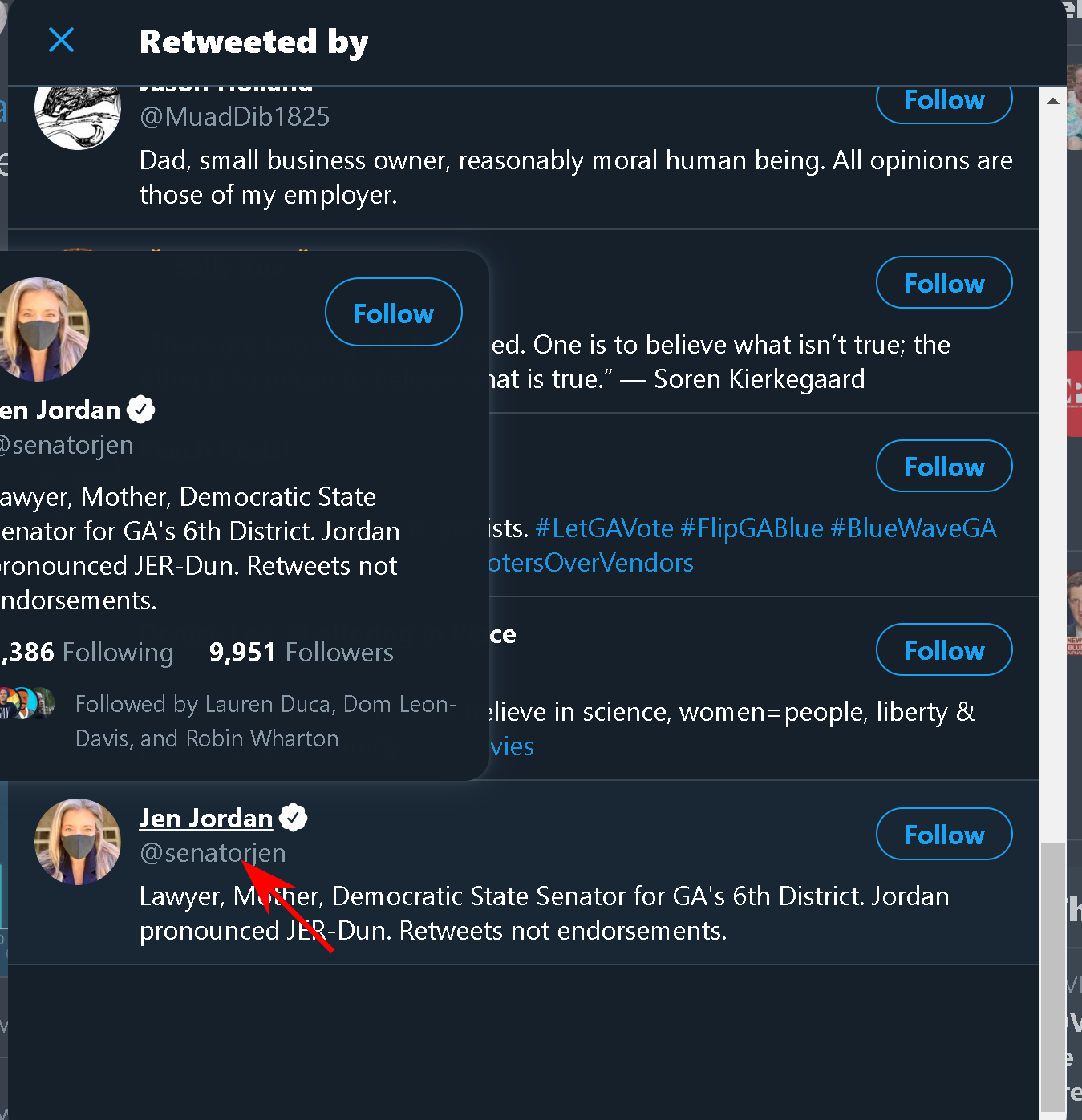Click the hover card verified badge
The image size is (1082, 1120).
pos(141,410)
